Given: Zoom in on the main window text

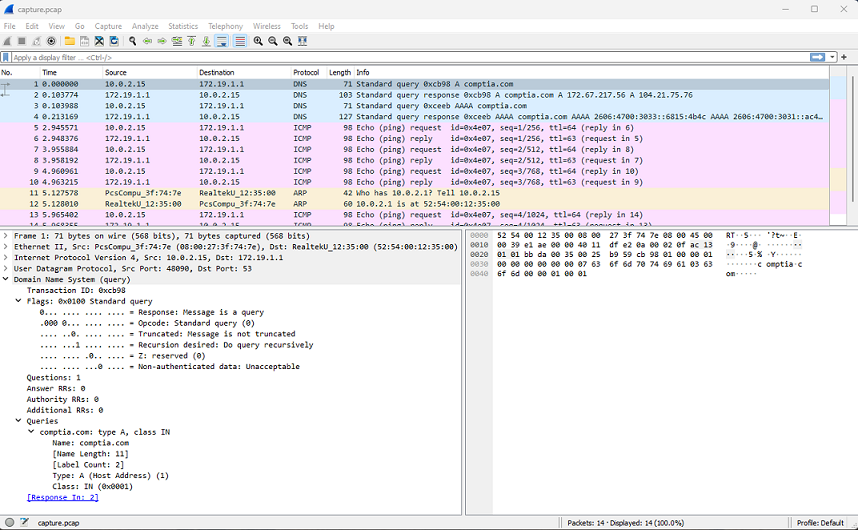Looking at the screenshot, I should point(258,41).
